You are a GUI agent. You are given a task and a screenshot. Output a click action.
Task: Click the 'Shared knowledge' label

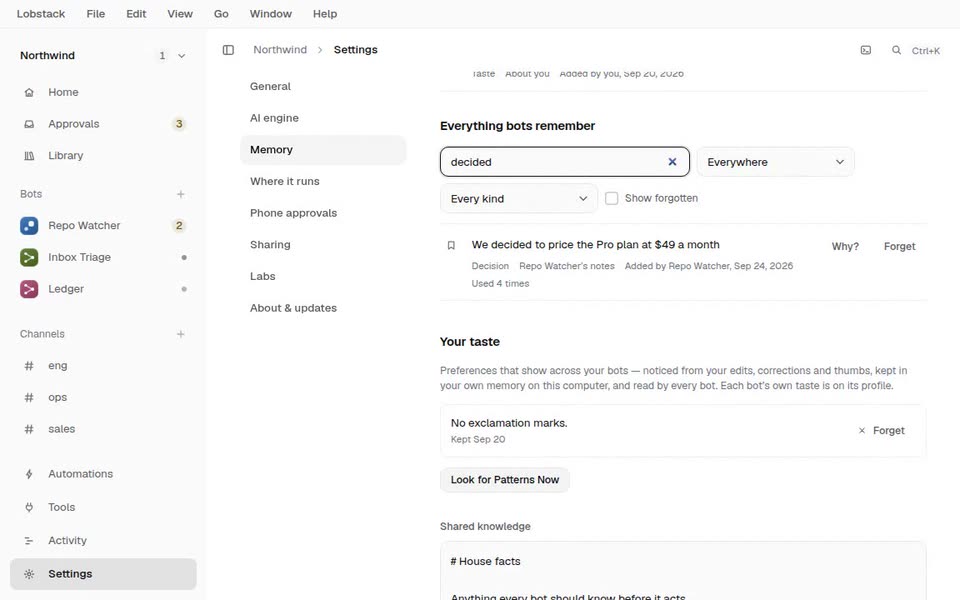click(x=485, y=527)
